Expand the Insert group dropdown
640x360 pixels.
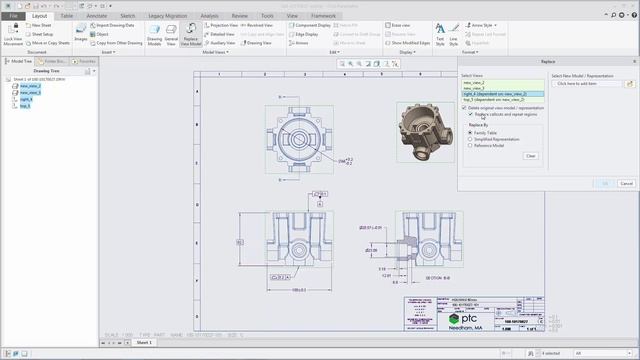[x=109, y=52]
